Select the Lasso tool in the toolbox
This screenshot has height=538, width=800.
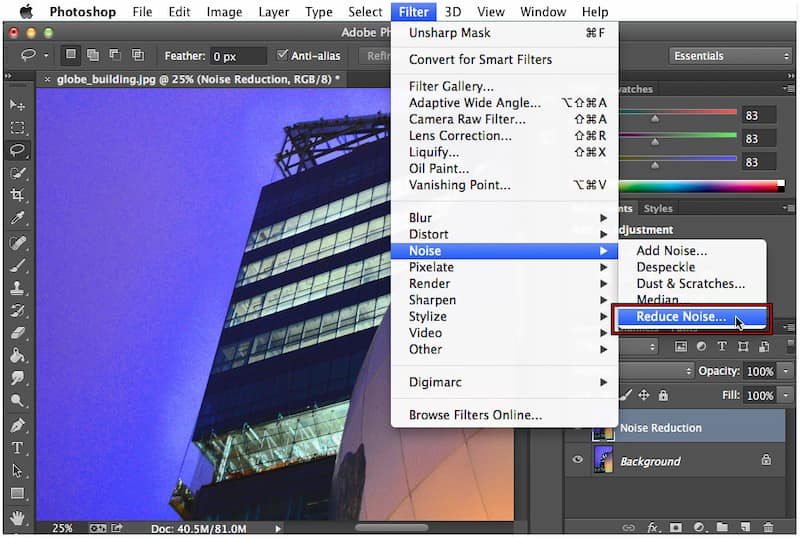[x=17, y=150]
